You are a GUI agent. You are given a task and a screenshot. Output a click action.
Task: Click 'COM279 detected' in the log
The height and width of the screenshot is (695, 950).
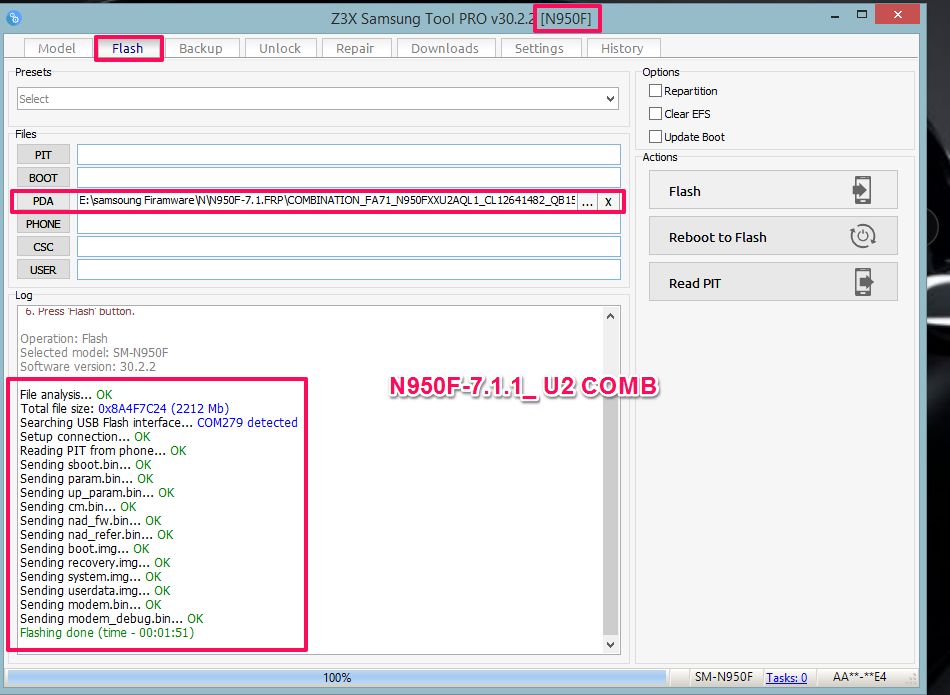tap(247, 422)
